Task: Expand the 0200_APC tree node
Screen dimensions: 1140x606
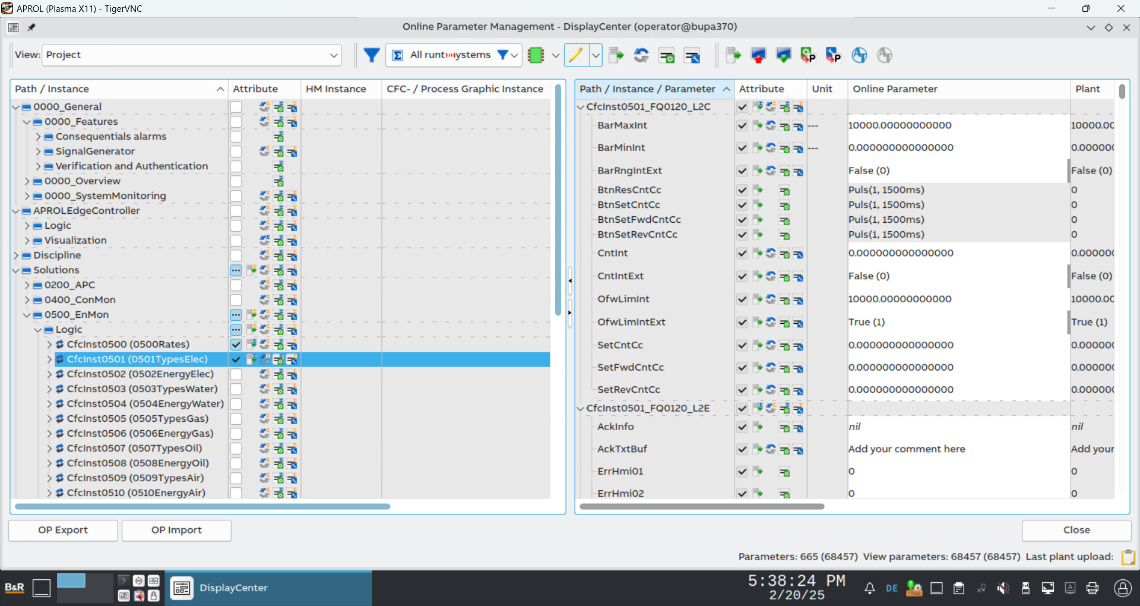Action: [x=27, y=285]
